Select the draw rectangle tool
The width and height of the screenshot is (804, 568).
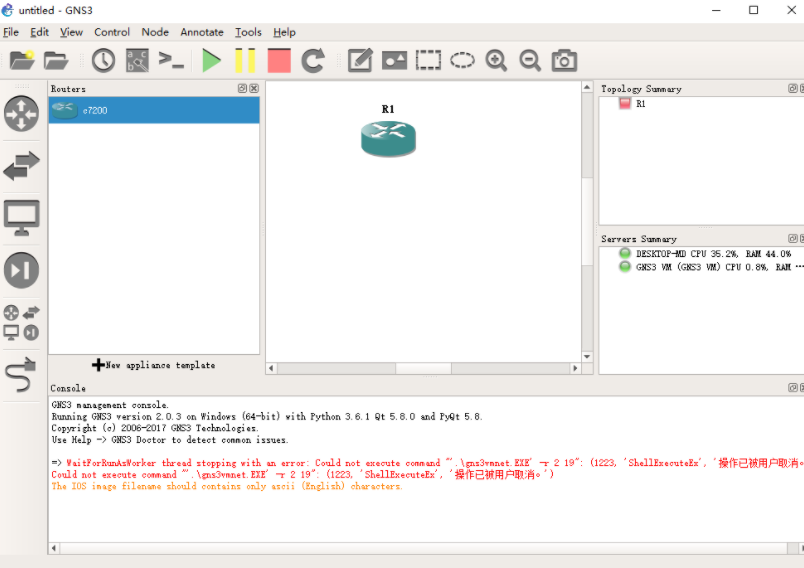428,60
